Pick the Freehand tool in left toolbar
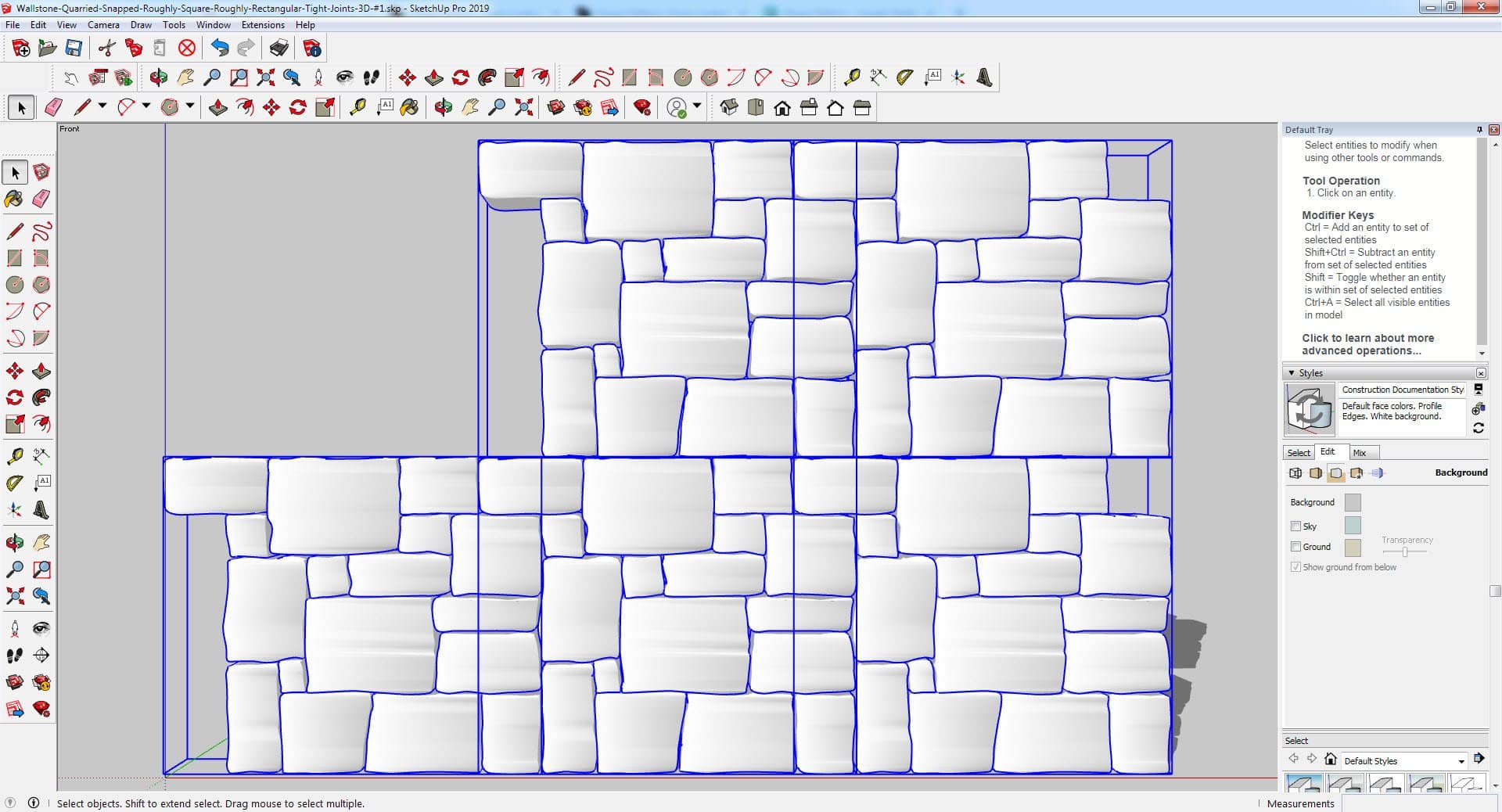 (41, 232)
